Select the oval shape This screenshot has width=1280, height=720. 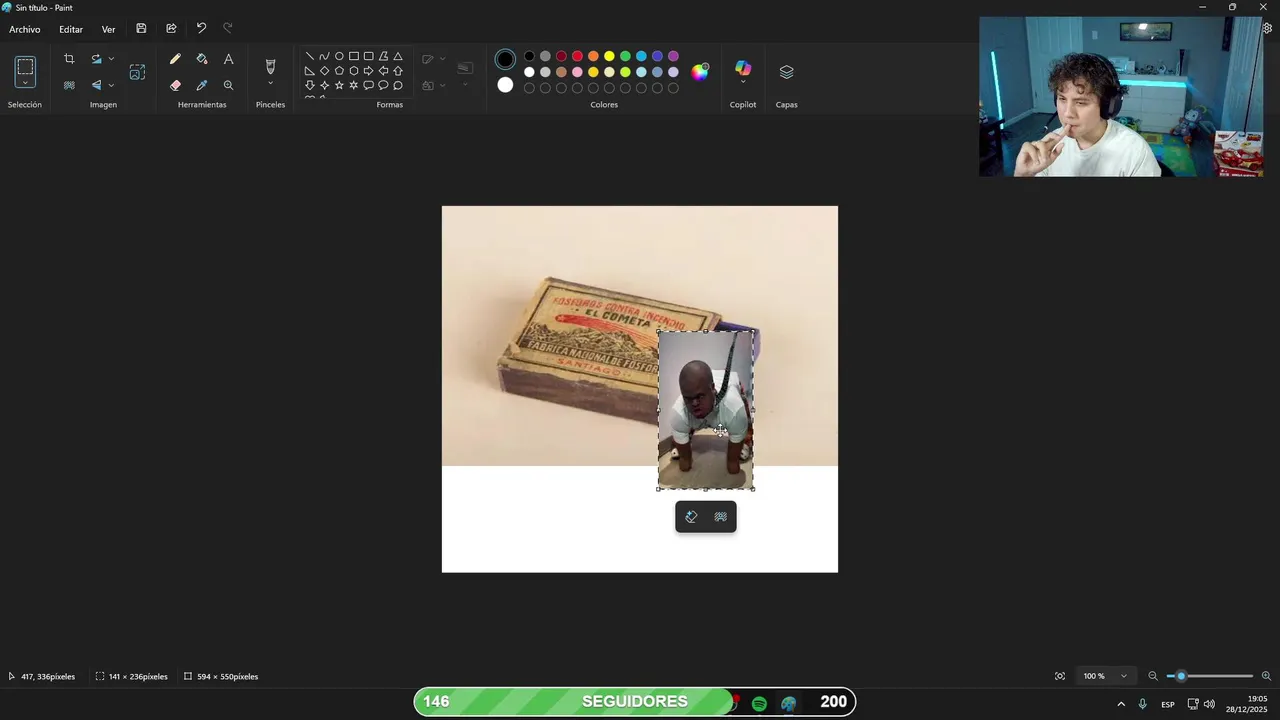coord(339,56)
